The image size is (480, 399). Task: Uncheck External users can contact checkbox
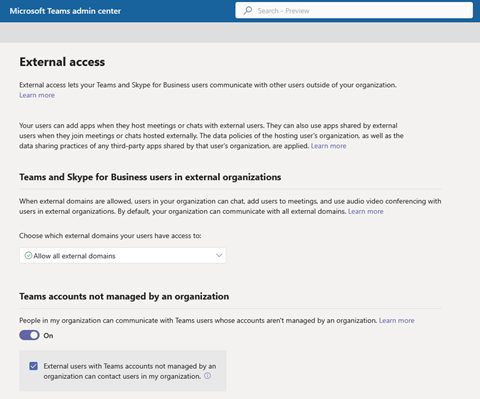(x=33, y=366)
